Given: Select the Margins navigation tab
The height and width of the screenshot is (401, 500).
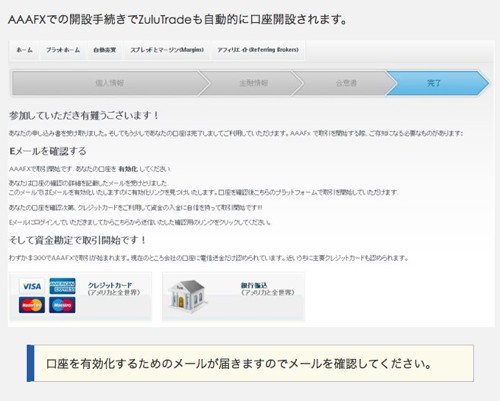Looking at the screenshot, I should coord(167,50).
